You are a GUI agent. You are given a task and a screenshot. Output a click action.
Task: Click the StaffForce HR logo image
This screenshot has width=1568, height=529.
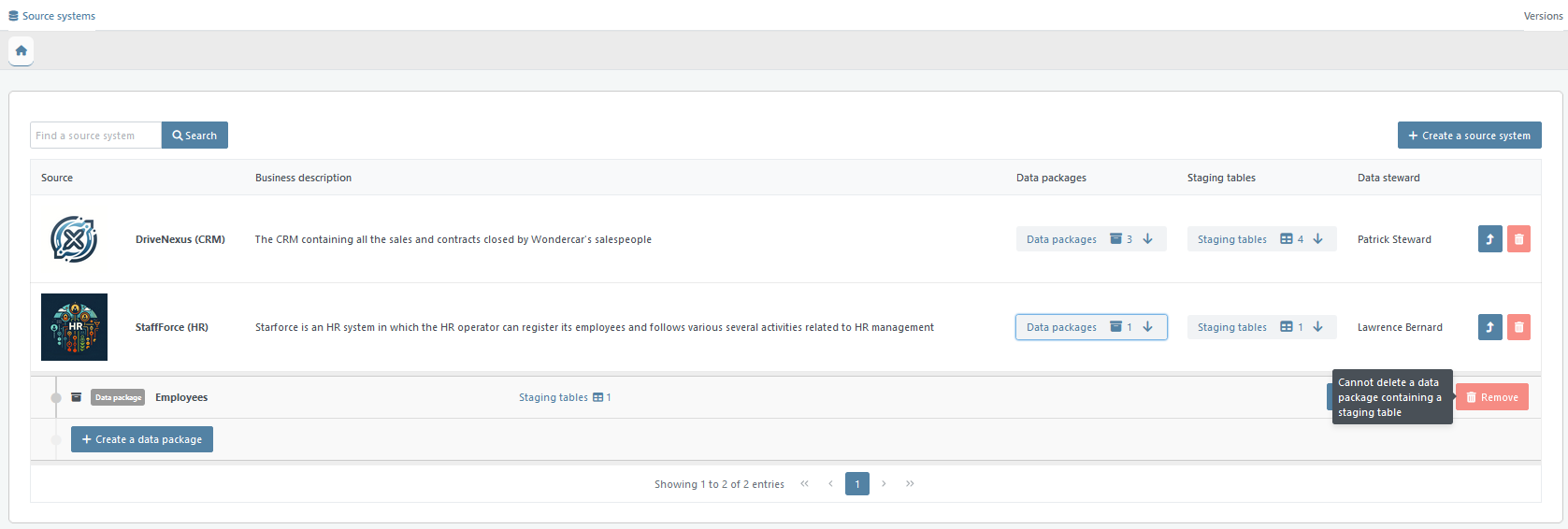tap(74, 327)
